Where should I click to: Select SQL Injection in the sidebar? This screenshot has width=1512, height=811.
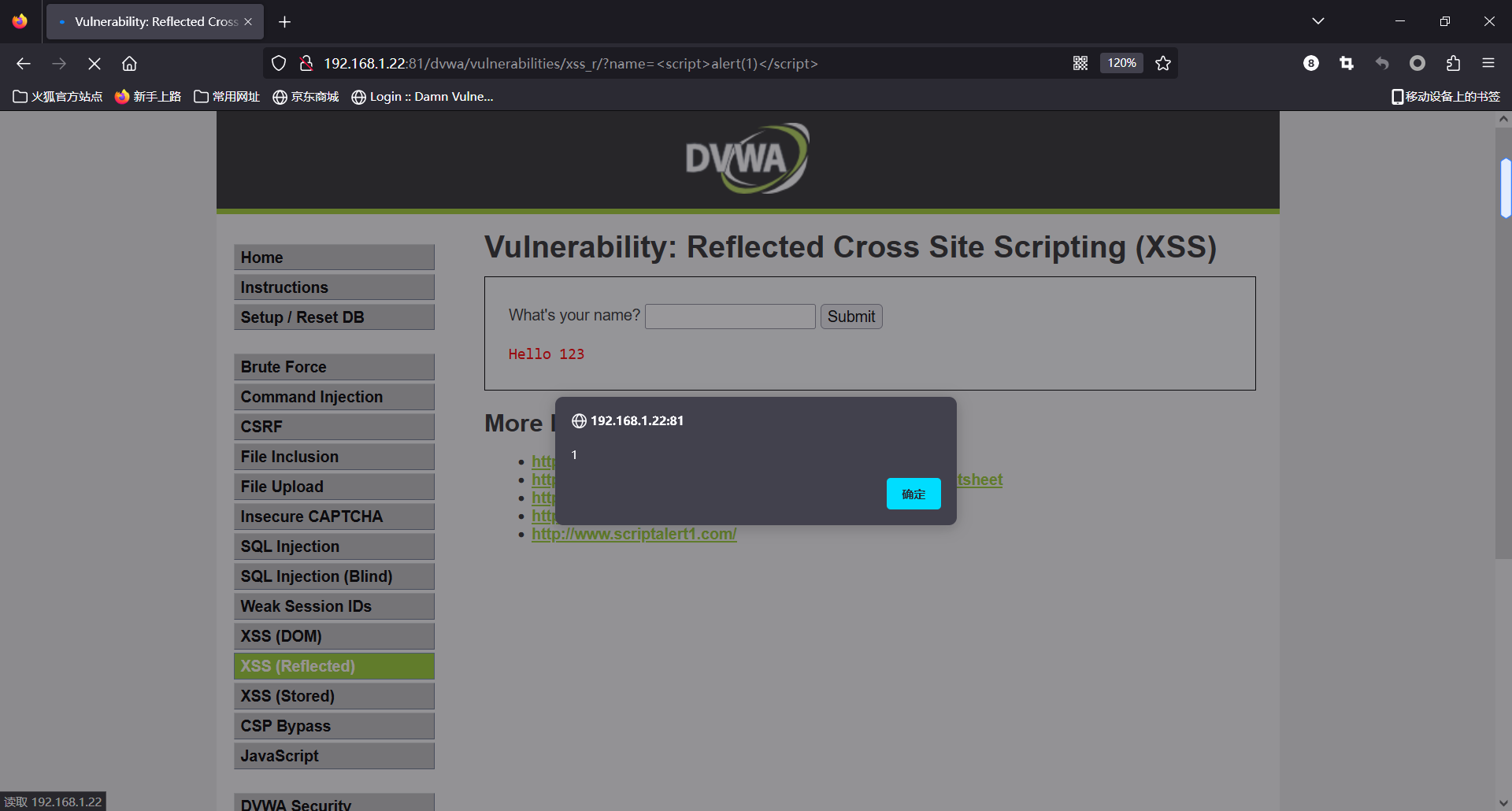pos(334,546)
